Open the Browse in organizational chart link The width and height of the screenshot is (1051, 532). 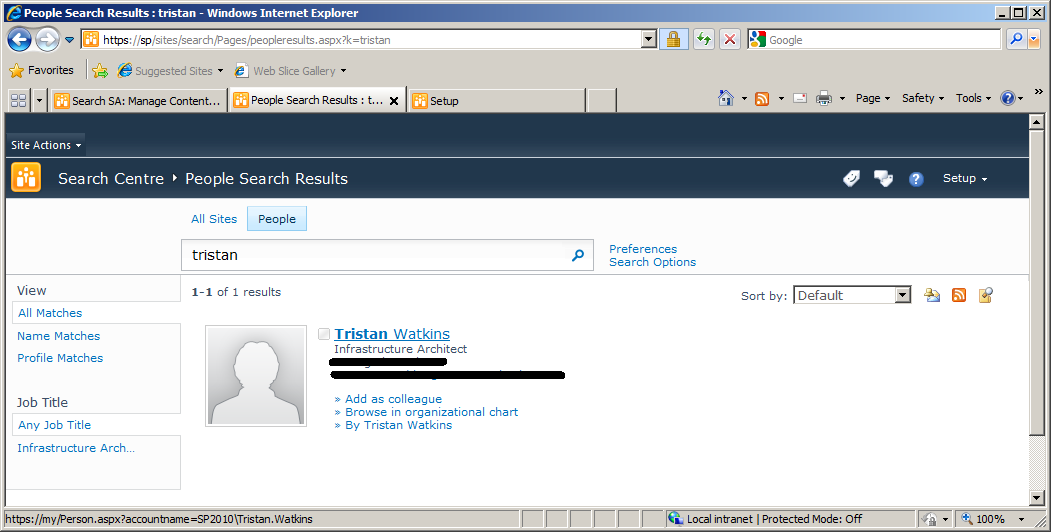[431, 412]
